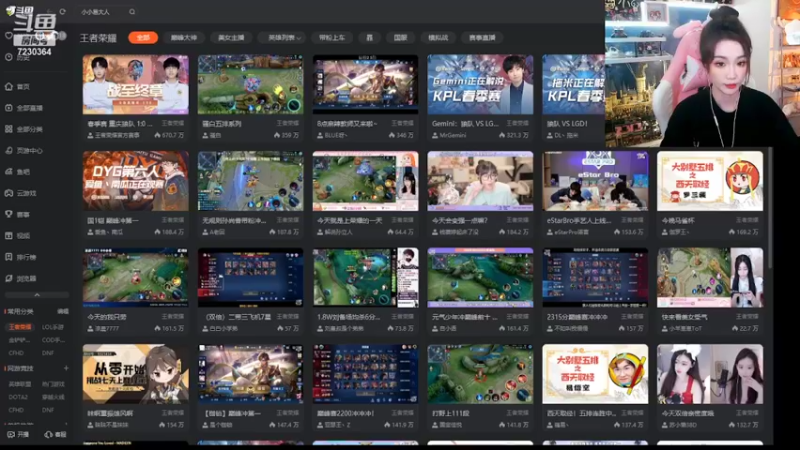Open 赛事 trophy entry in sidebar
This screenshot has width=800, height=450.
pos(18,215)
